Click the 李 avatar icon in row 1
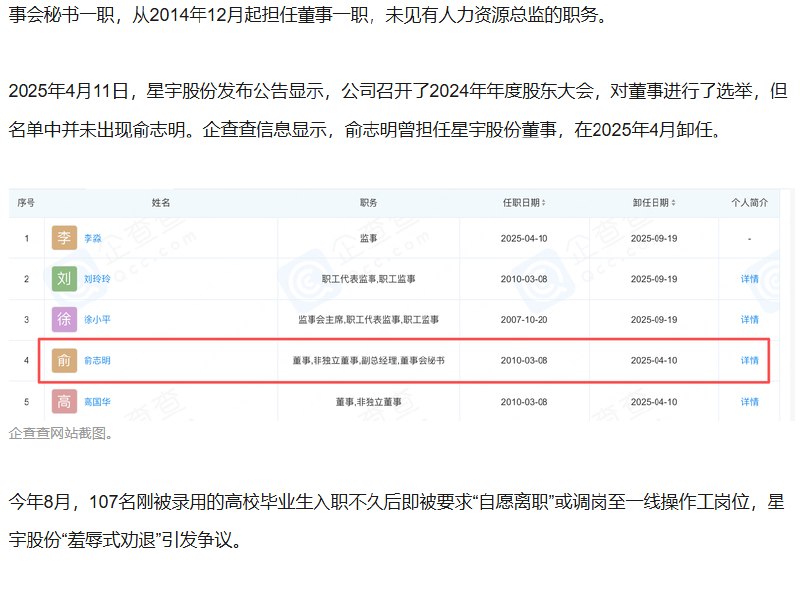800x604 pixels. coord(64,238)
